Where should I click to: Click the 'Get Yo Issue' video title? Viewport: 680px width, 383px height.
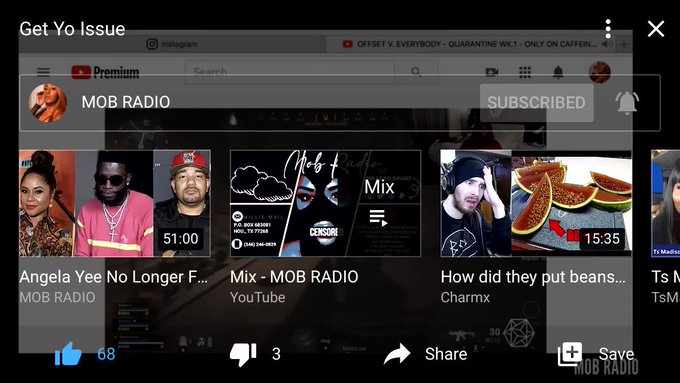pyautogui.click(x=72, y=29)
